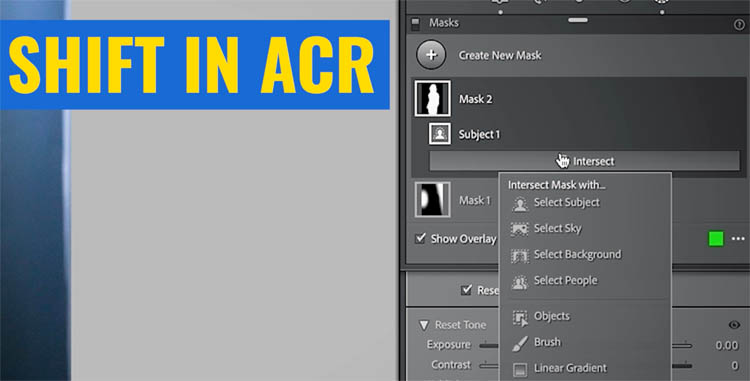This screenshot has height=381, width=750.
Task: Toggle the Tone section eye visibility icon
Action: click(x=734, y=325)
